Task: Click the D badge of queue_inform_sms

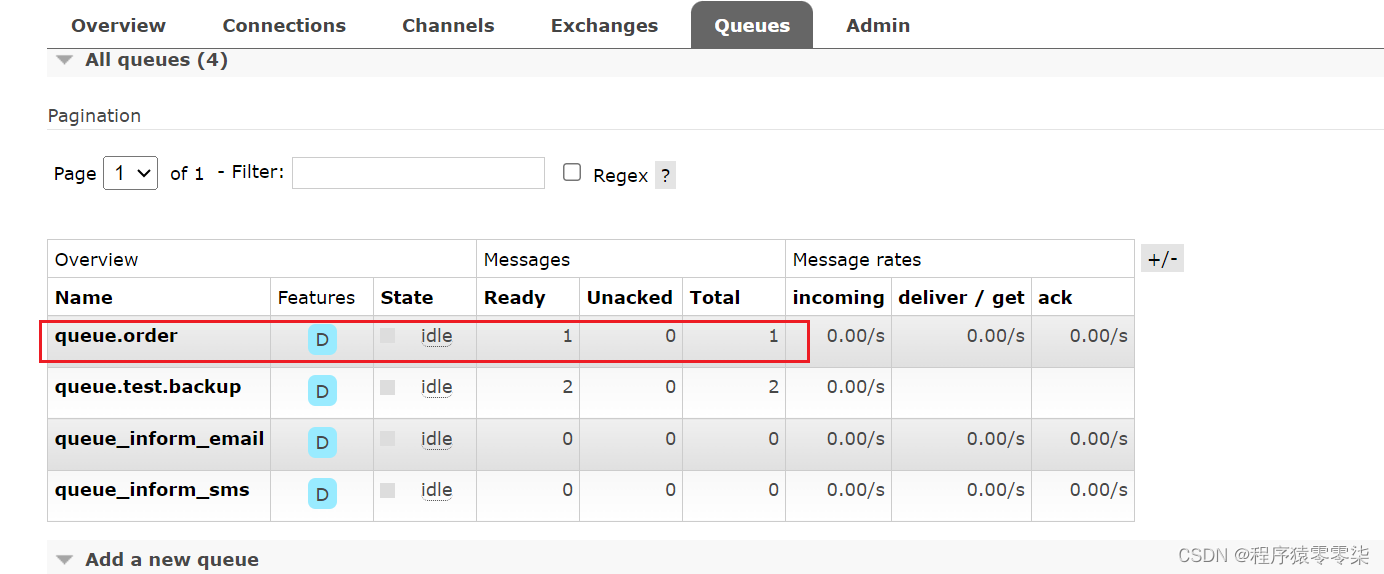Action: pyautogui.click(x=322, y=493)
